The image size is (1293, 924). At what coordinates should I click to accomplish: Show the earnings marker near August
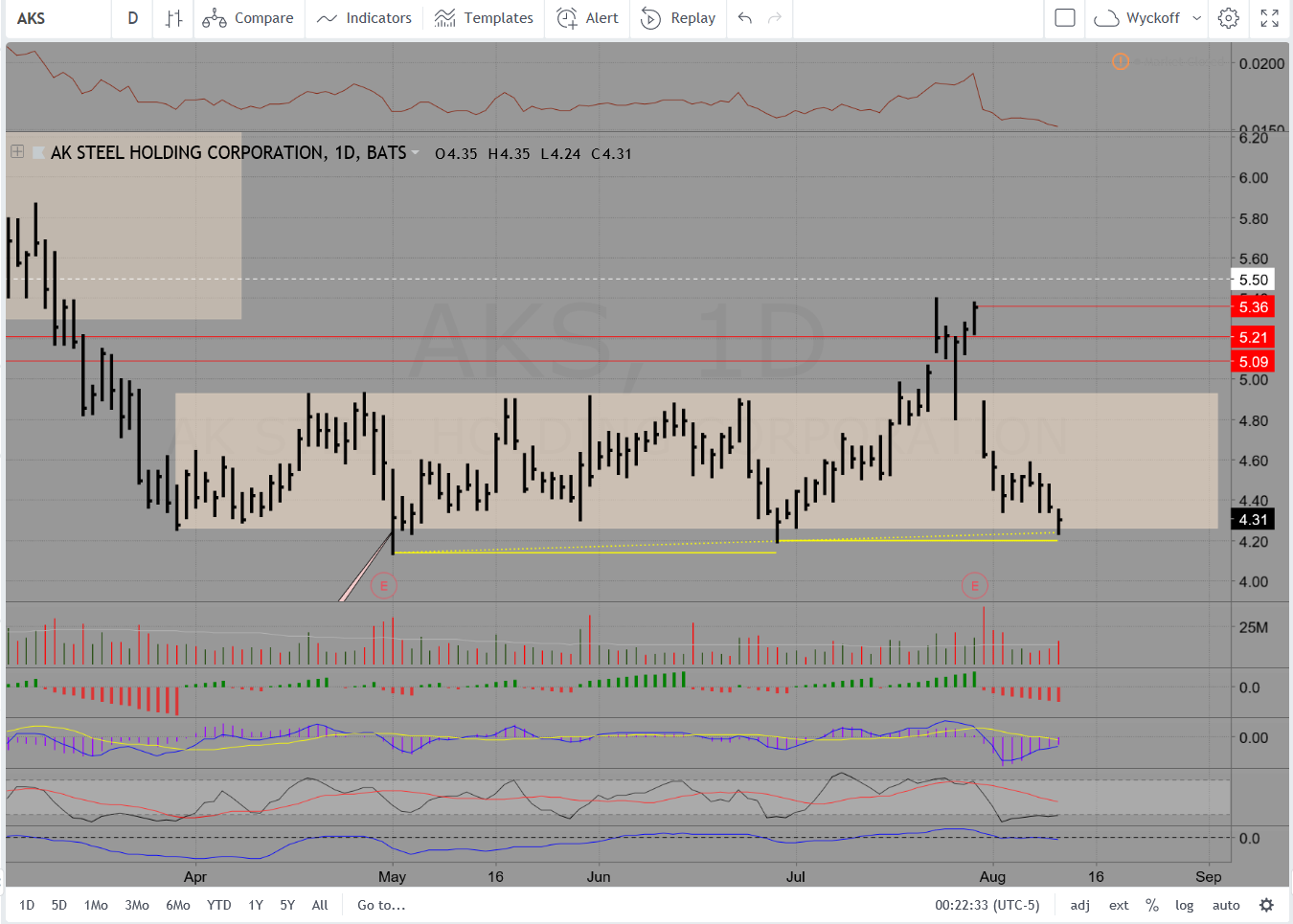pyautogui.click(x=975, y=585)
